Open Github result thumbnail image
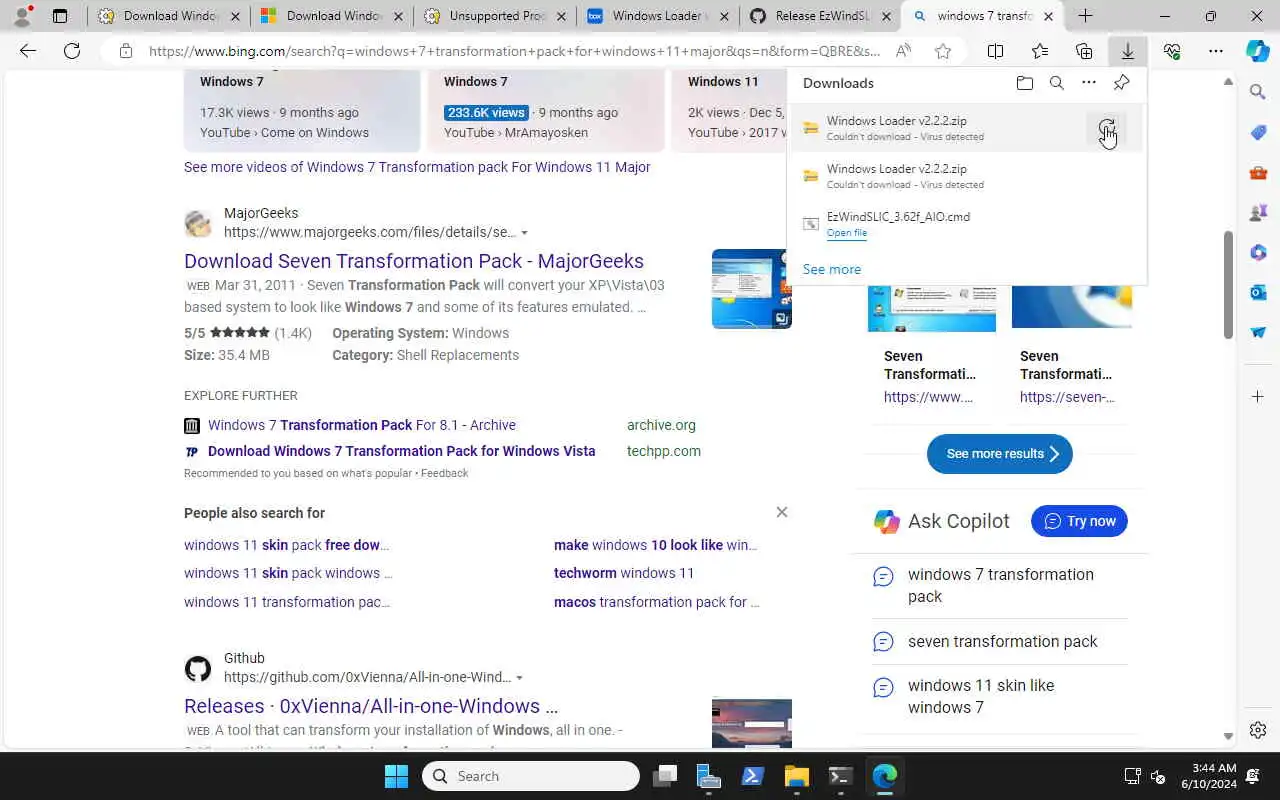The height and width of the screenshot is (800, 1280). click(752, 723)
